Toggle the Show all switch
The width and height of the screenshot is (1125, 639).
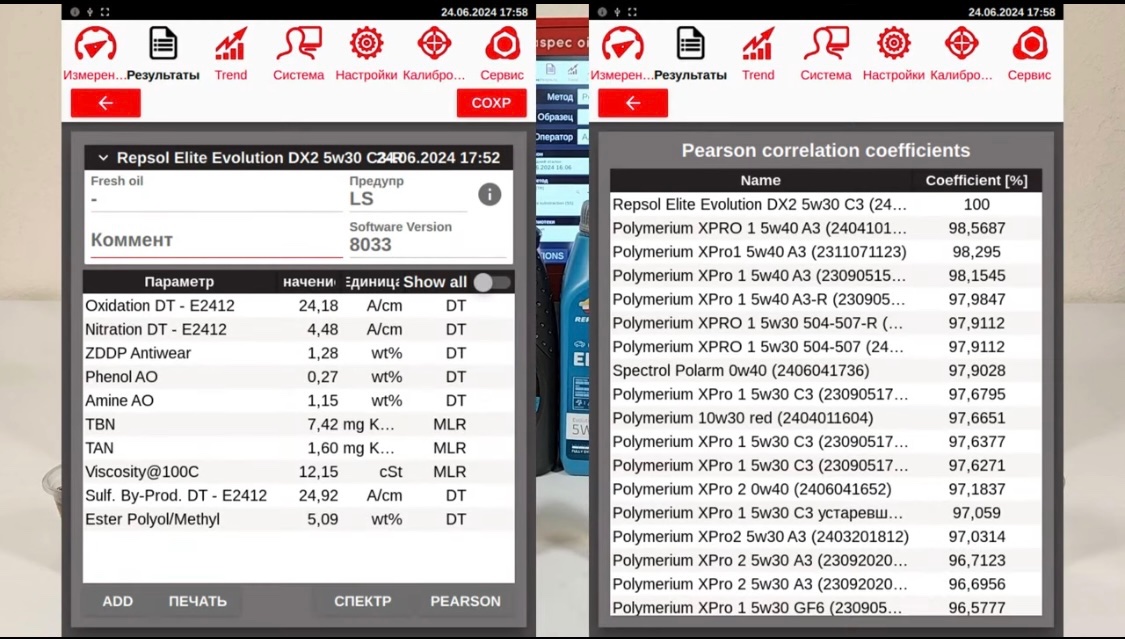tap(492, 282)
